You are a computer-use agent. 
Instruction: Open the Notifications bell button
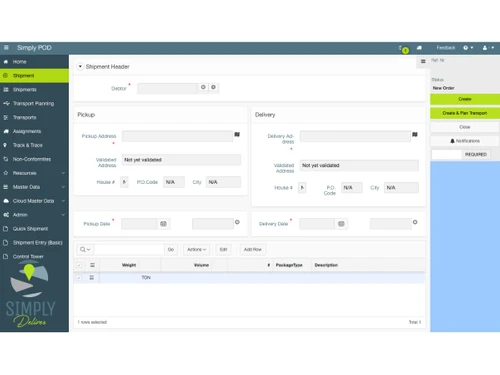465,141
